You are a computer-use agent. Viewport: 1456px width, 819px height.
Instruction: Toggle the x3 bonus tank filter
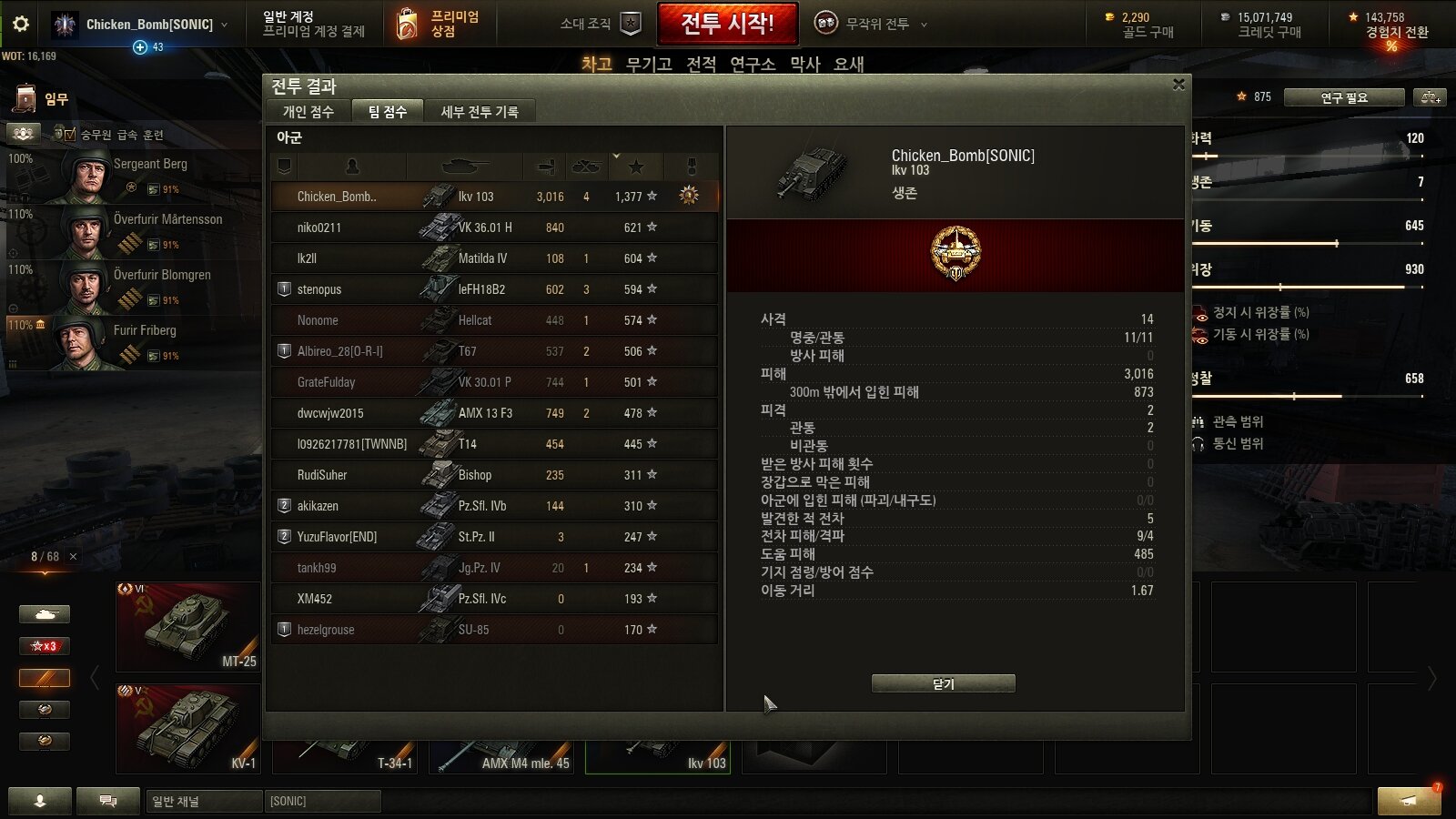point(45,646)
